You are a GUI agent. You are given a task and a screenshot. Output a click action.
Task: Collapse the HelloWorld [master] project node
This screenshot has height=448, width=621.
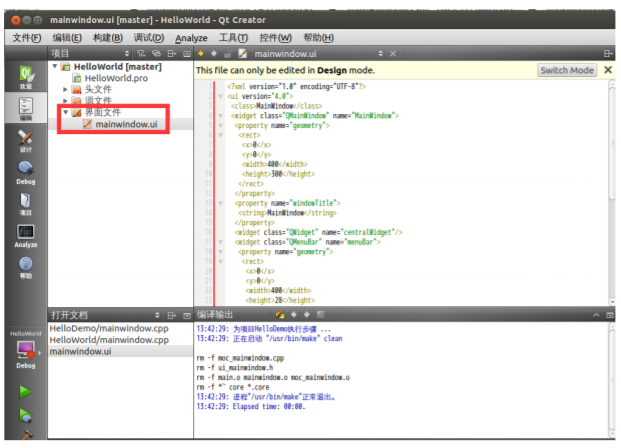click(x=54, y=66)
